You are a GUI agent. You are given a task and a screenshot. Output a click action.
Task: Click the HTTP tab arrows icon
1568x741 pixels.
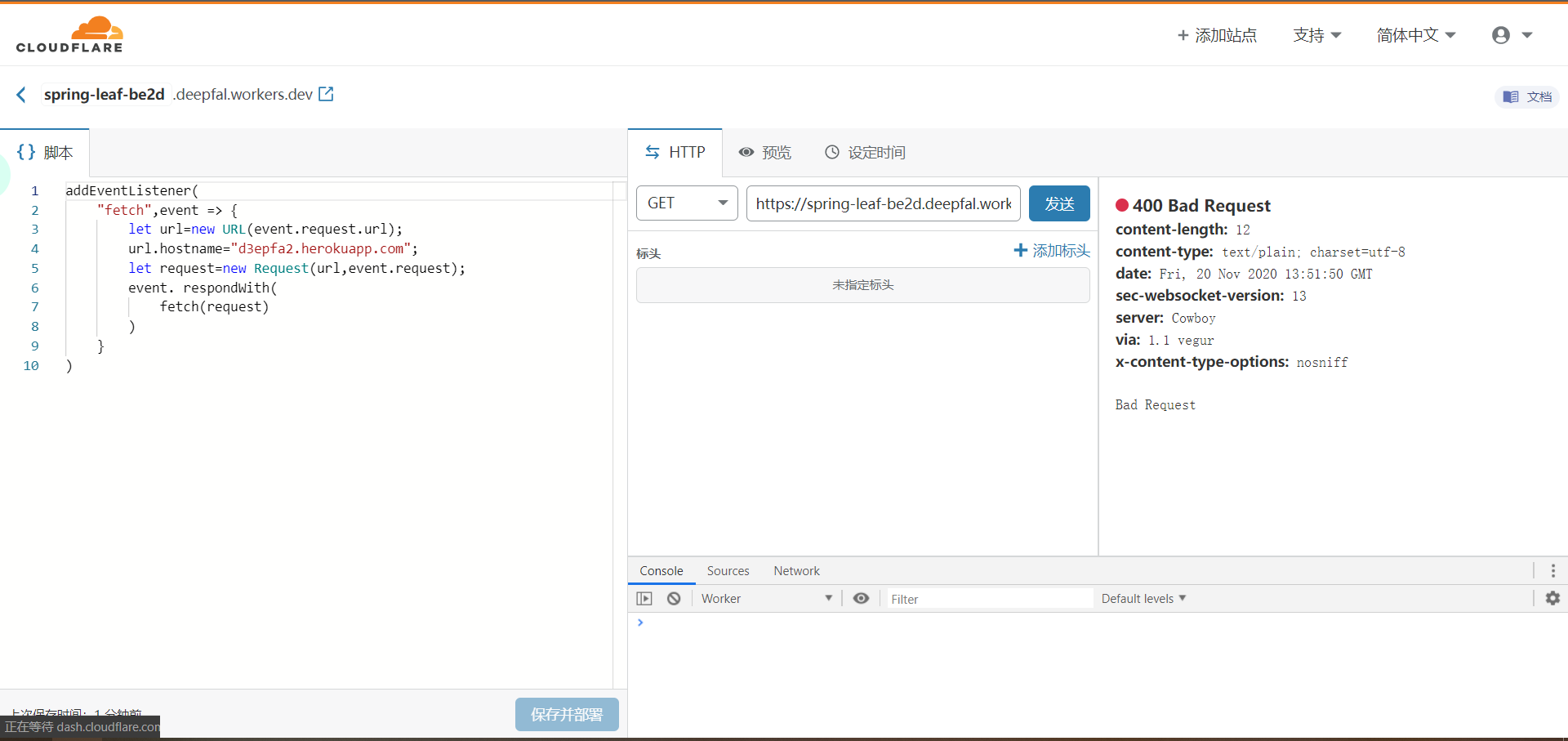652,152
